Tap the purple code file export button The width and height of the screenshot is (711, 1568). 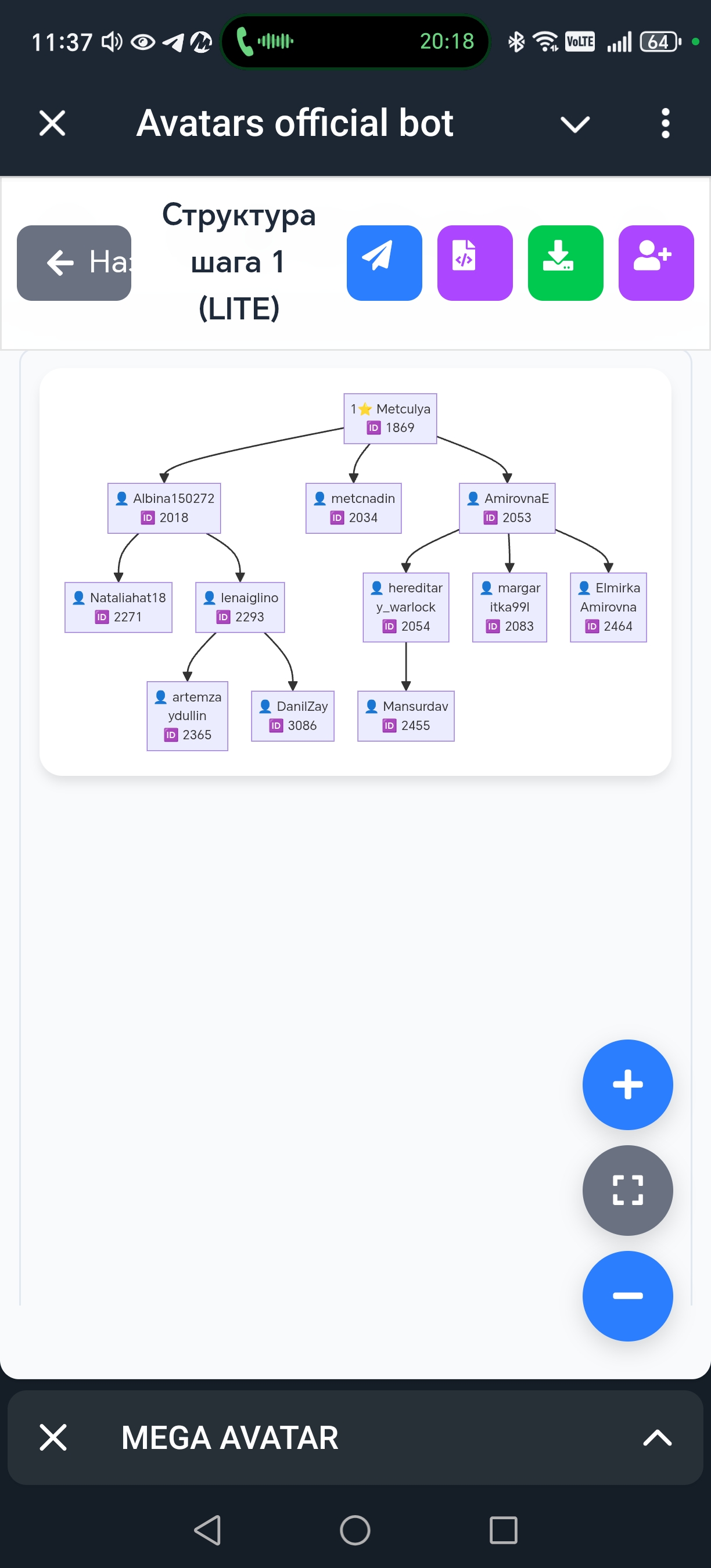click(x=475, y=263)
